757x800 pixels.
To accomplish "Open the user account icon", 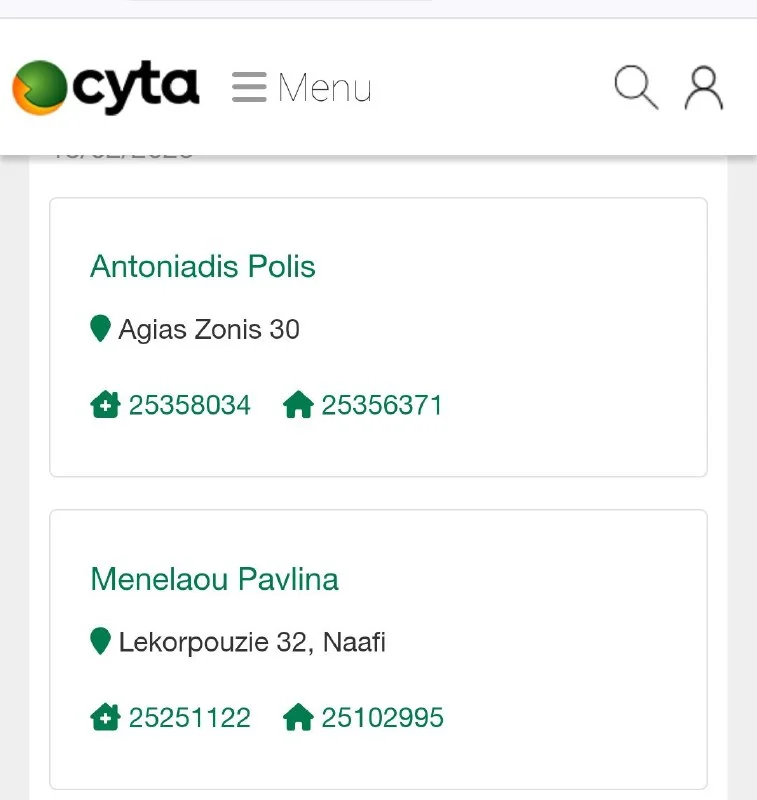I will point(704,87).
